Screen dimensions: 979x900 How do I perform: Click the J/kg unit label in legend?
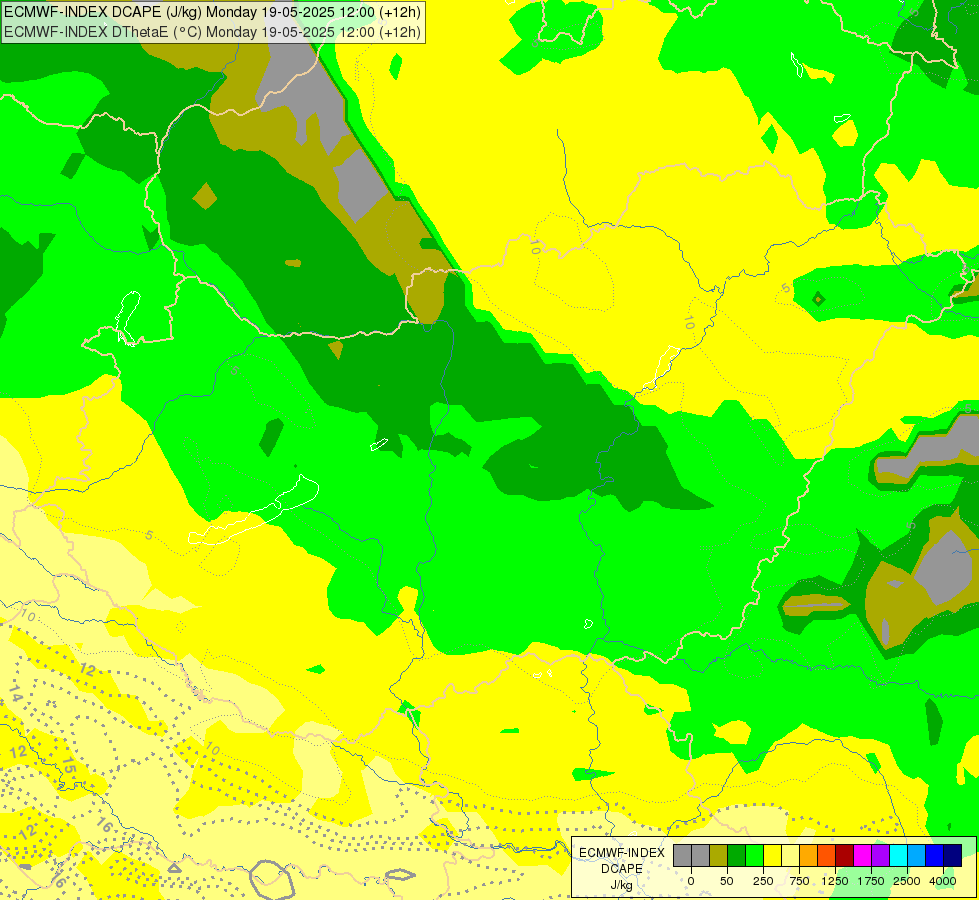[x=622, y=885]
